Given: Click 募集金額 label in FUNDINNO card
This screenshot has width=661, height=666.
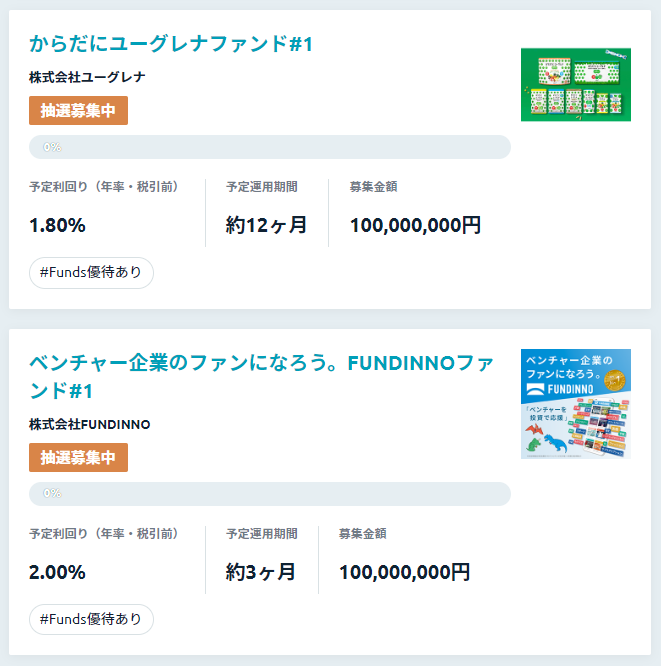Looking at the screenshot, I should tap(362, 534).
